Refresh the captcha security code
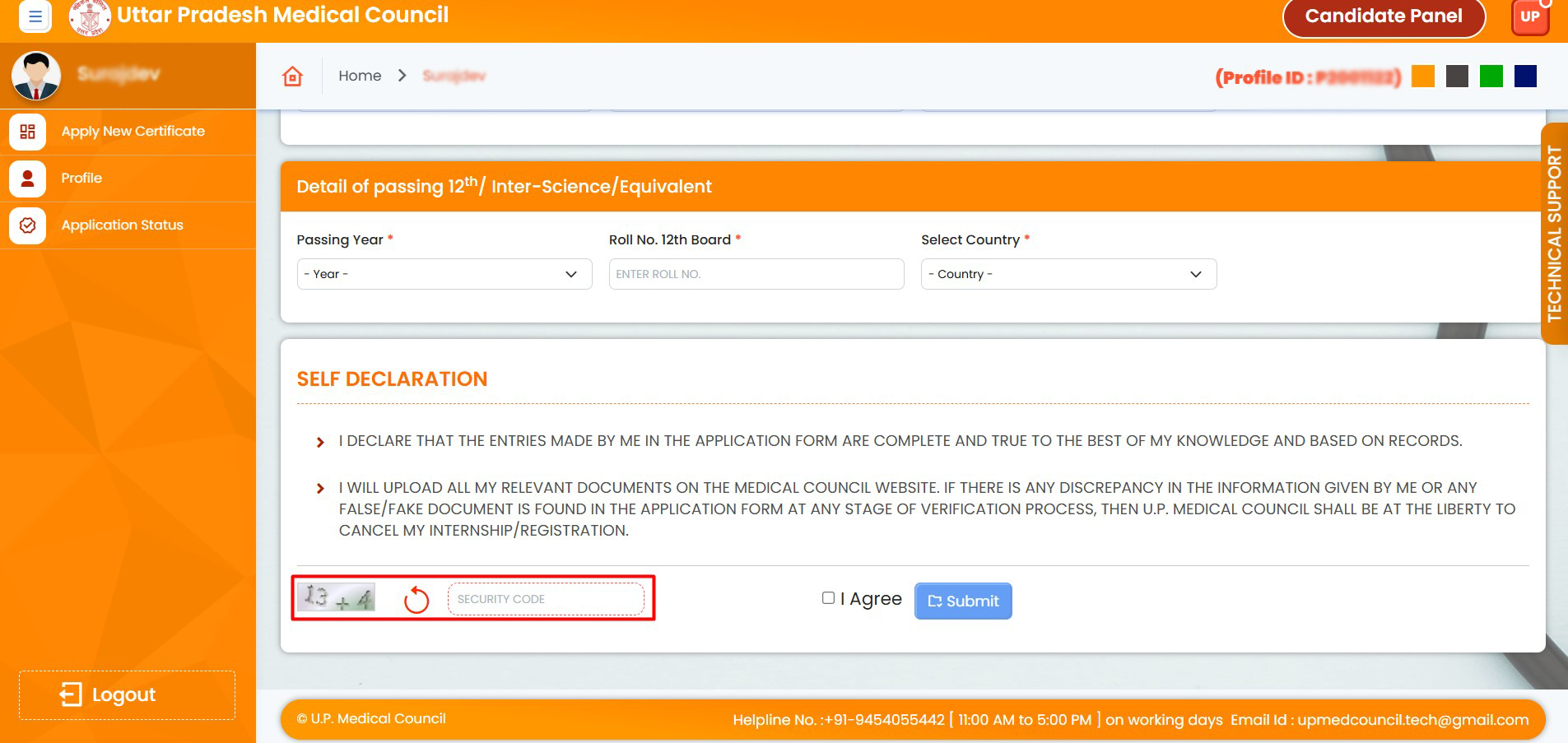Screen dimensions: 1568x743 (416, 600)
